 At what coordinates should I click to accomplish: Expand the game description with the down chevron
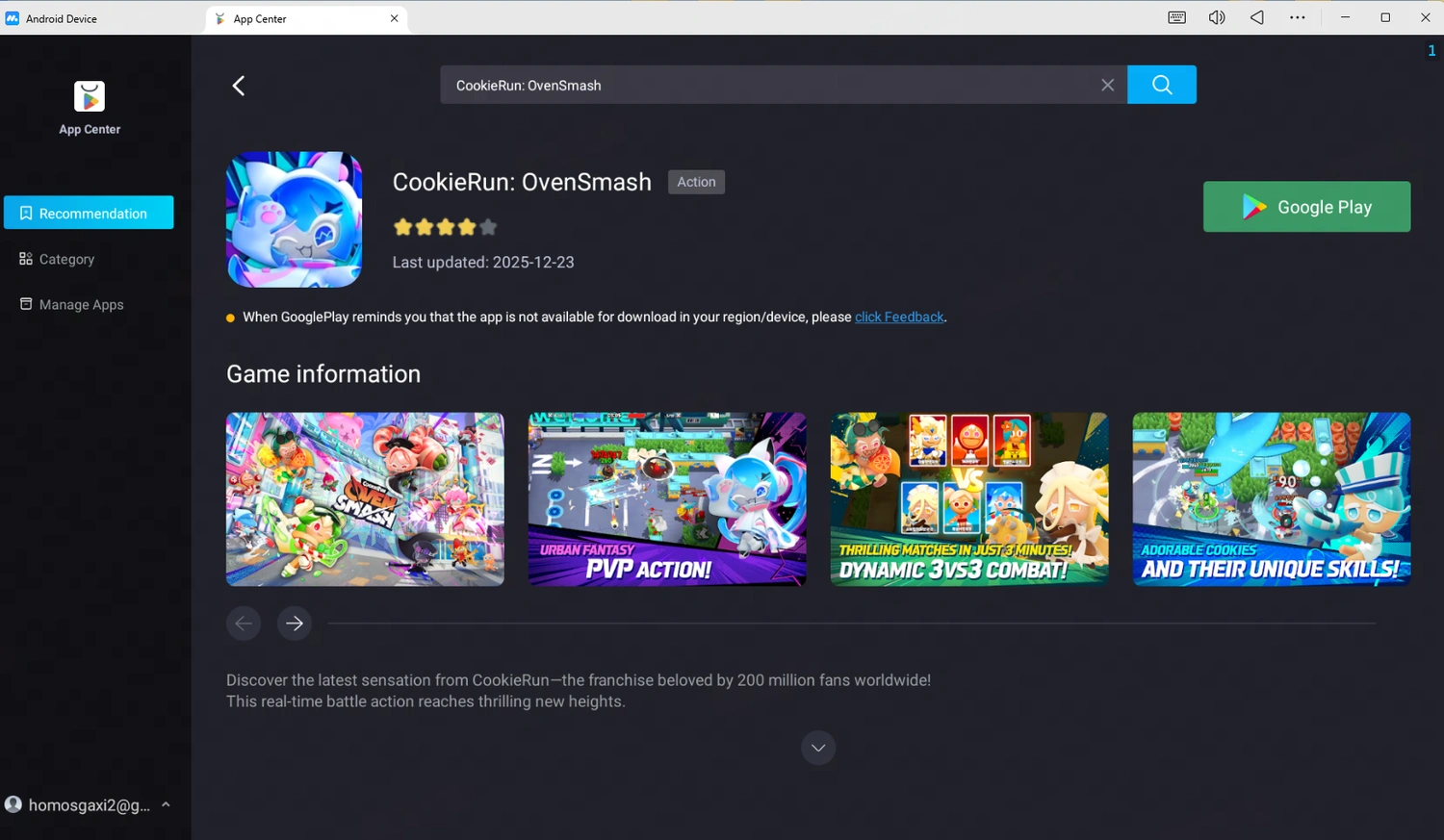[x=817, y=748]
